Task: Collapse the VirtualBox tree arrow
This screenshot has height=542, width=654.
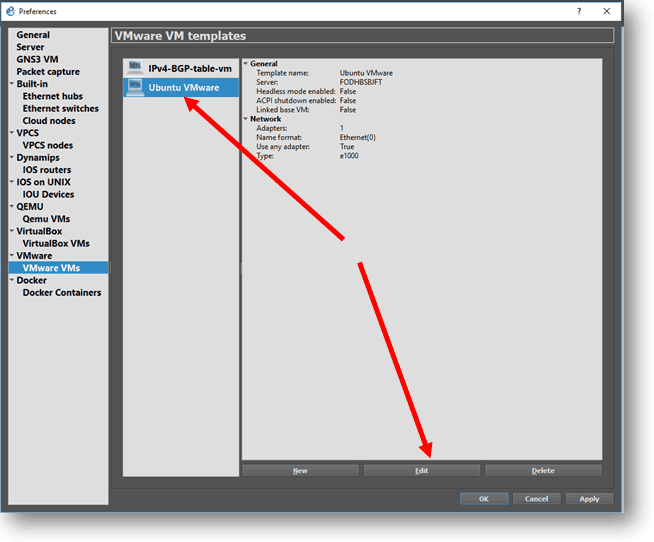Action: point(12,231)
